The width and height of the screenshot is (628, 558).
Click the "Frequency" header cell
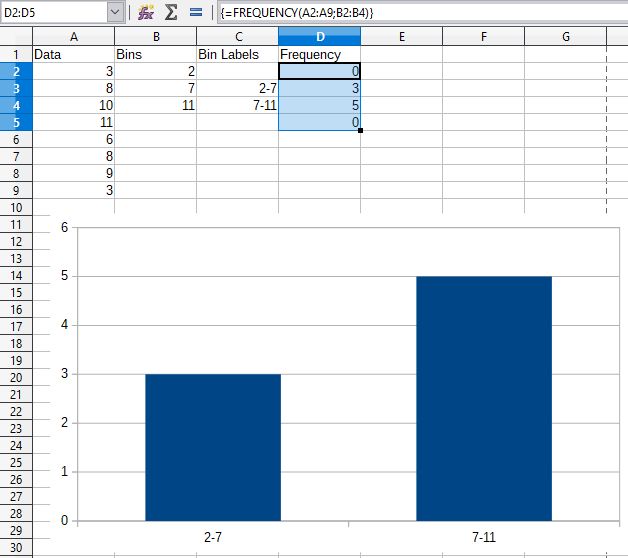point(319,54)
